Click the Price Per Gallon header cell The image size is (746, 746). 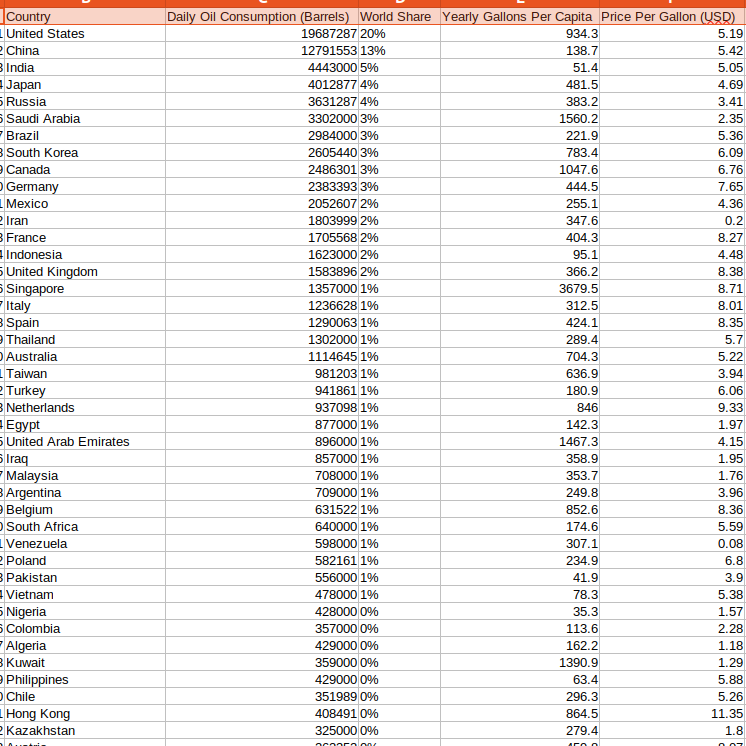click(671, 17)
